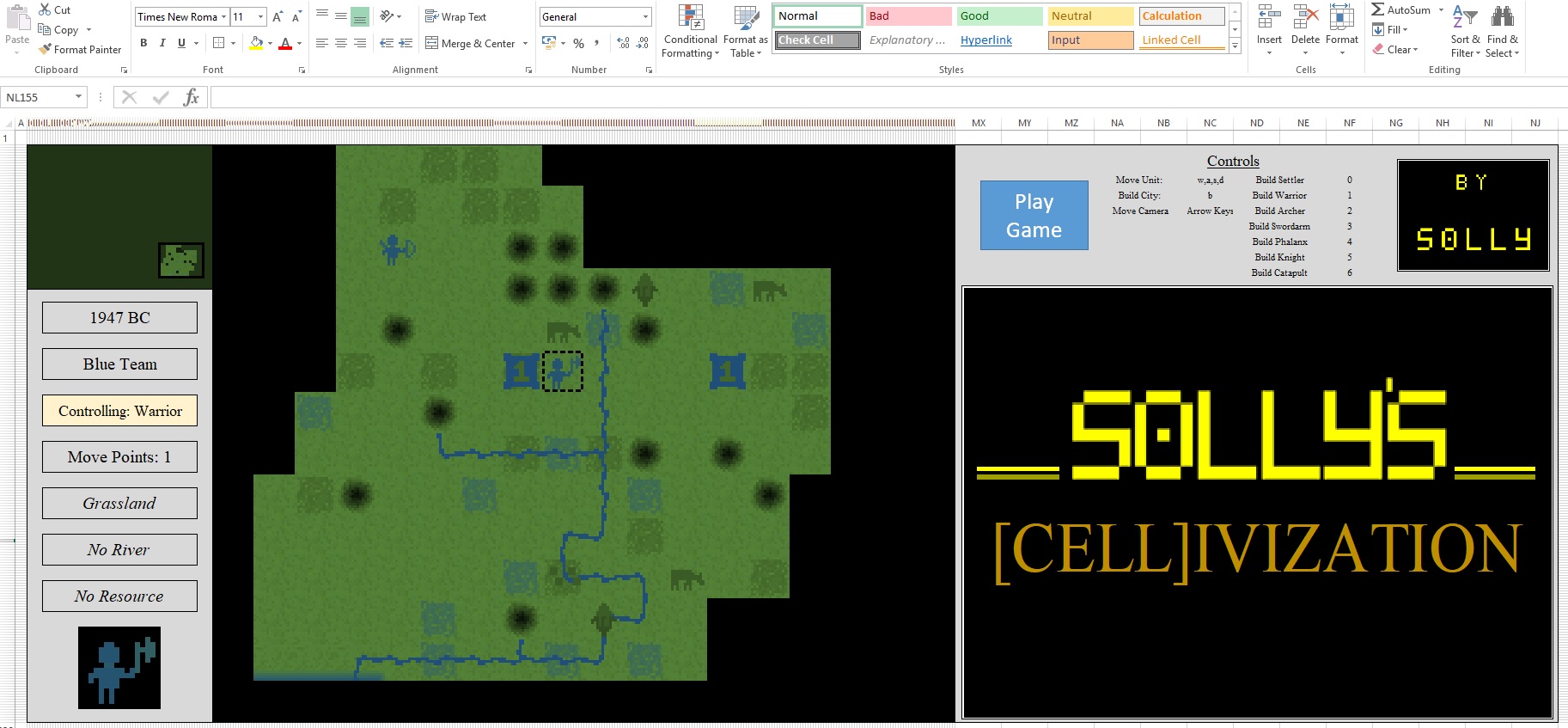
Task: Open the Merge & Center dropdown arrow
Action: click(x=525, y=43)
